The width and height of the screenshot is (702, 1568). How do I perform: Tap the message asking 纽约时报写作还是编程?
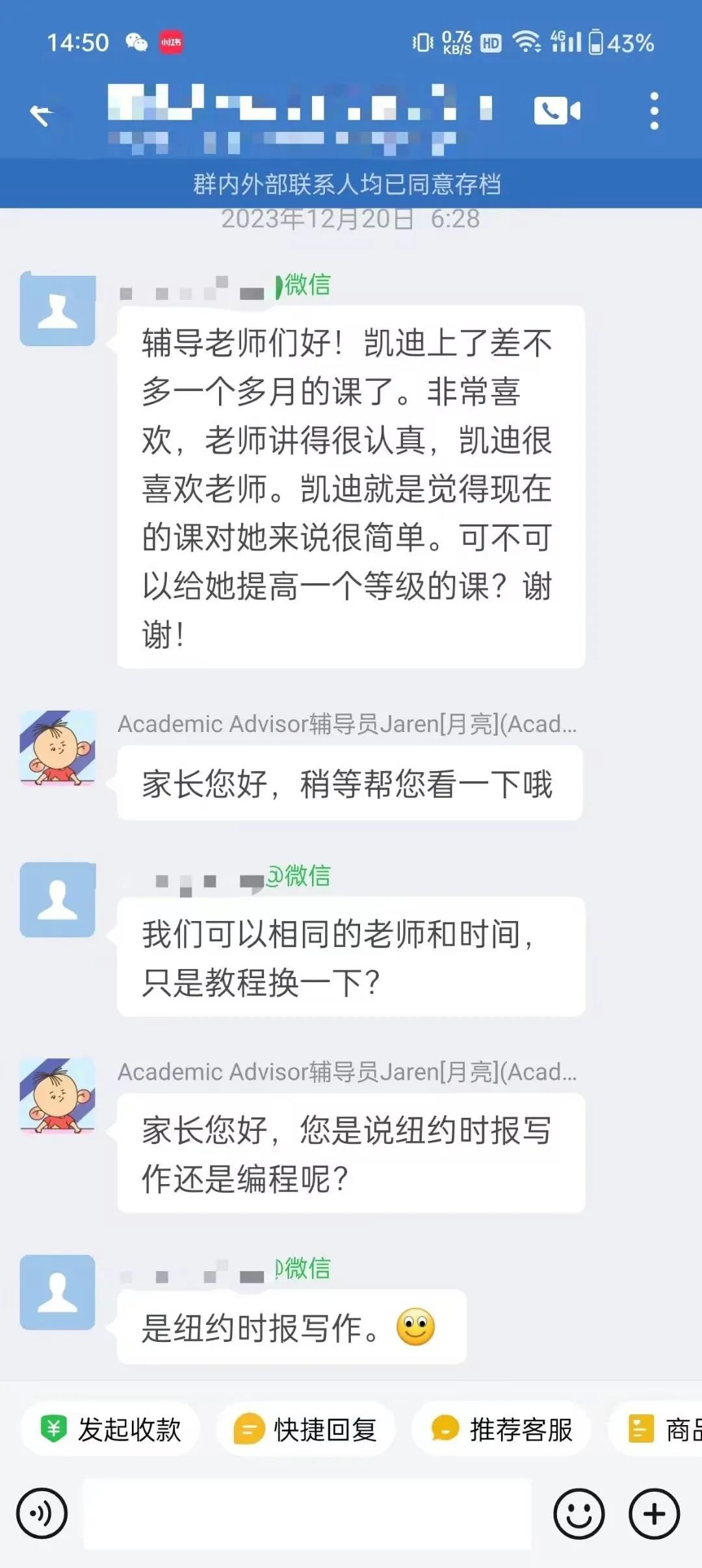351,1154
